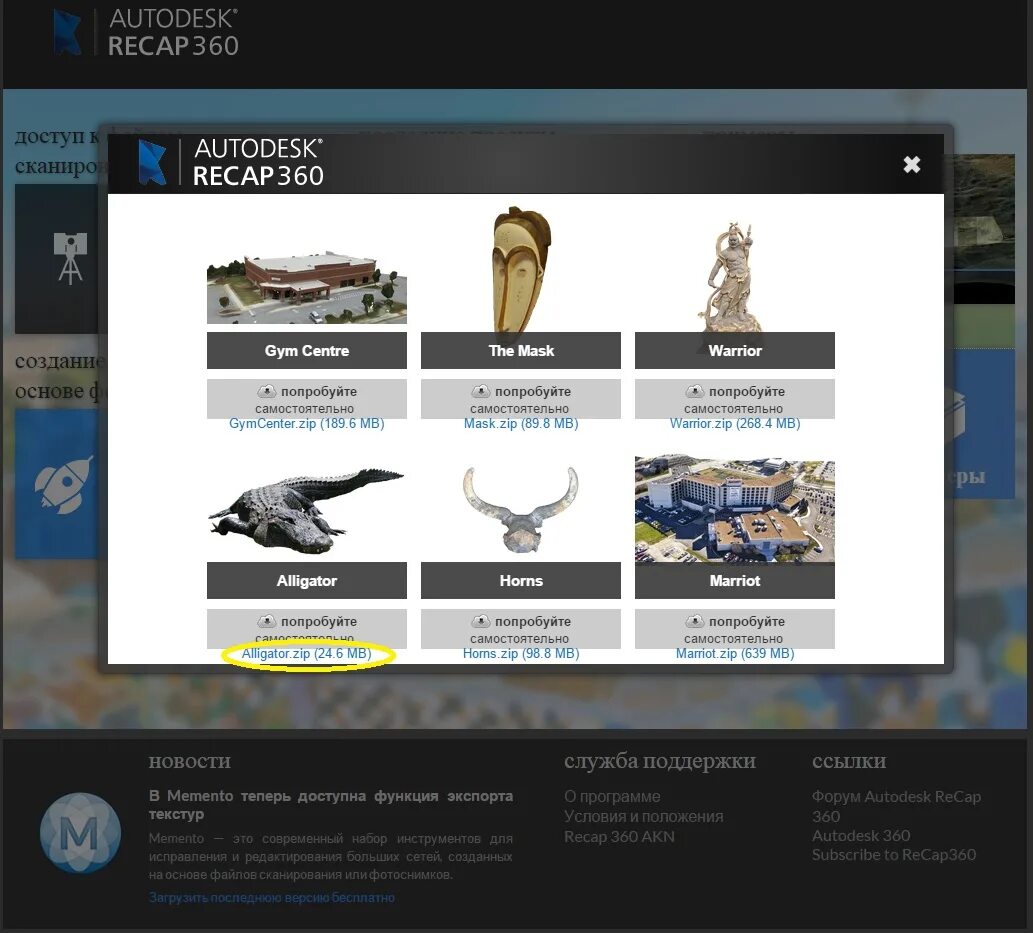Download Mask.zip (89.8 MB)
The image size is (1033, 933).
[x=520, y=424]
